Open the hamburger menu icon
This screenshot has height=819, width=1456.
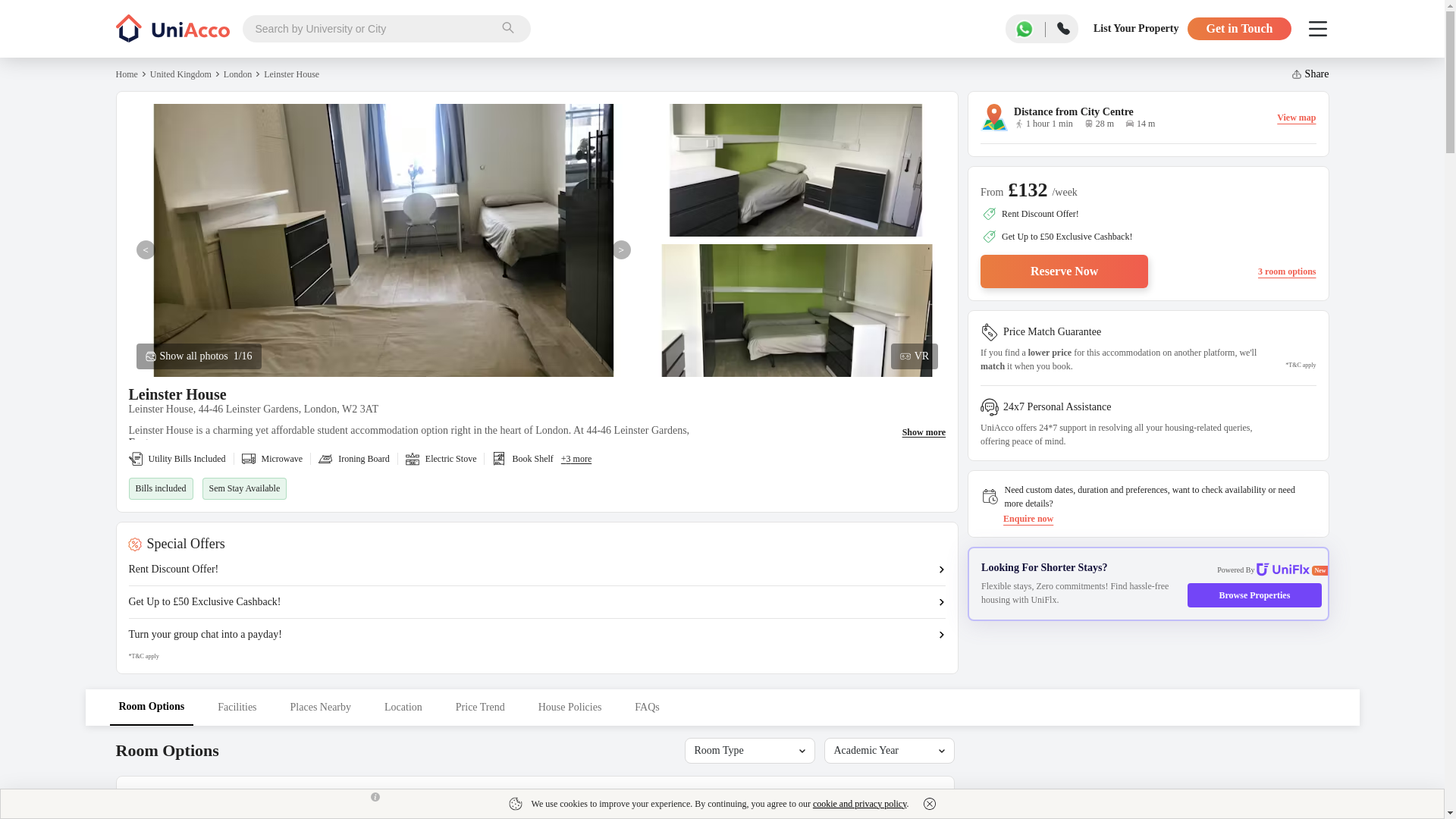coord(1317,29)
